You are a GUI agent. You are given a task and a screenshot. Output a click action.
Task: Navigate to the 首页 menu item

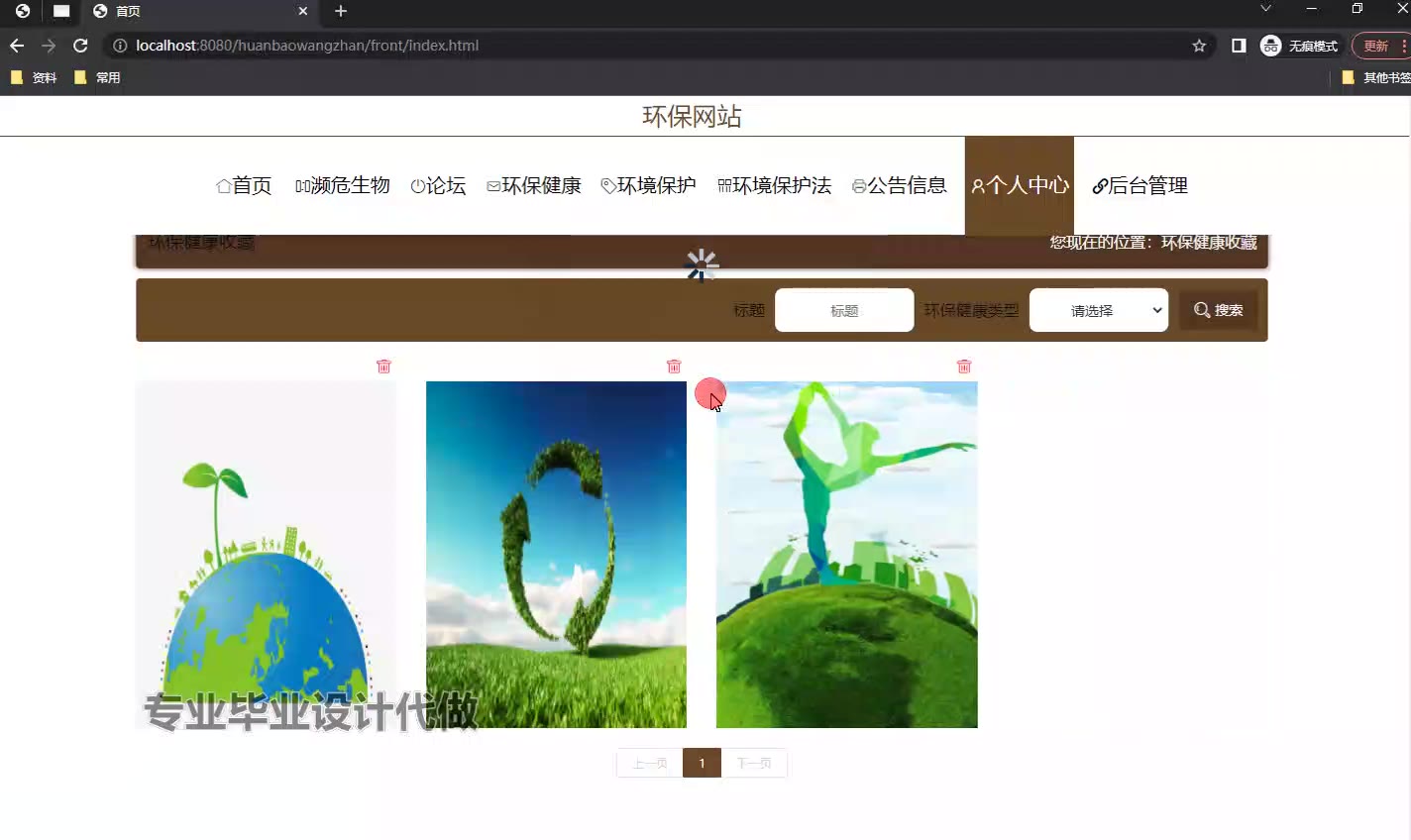[x=244, y=186]
